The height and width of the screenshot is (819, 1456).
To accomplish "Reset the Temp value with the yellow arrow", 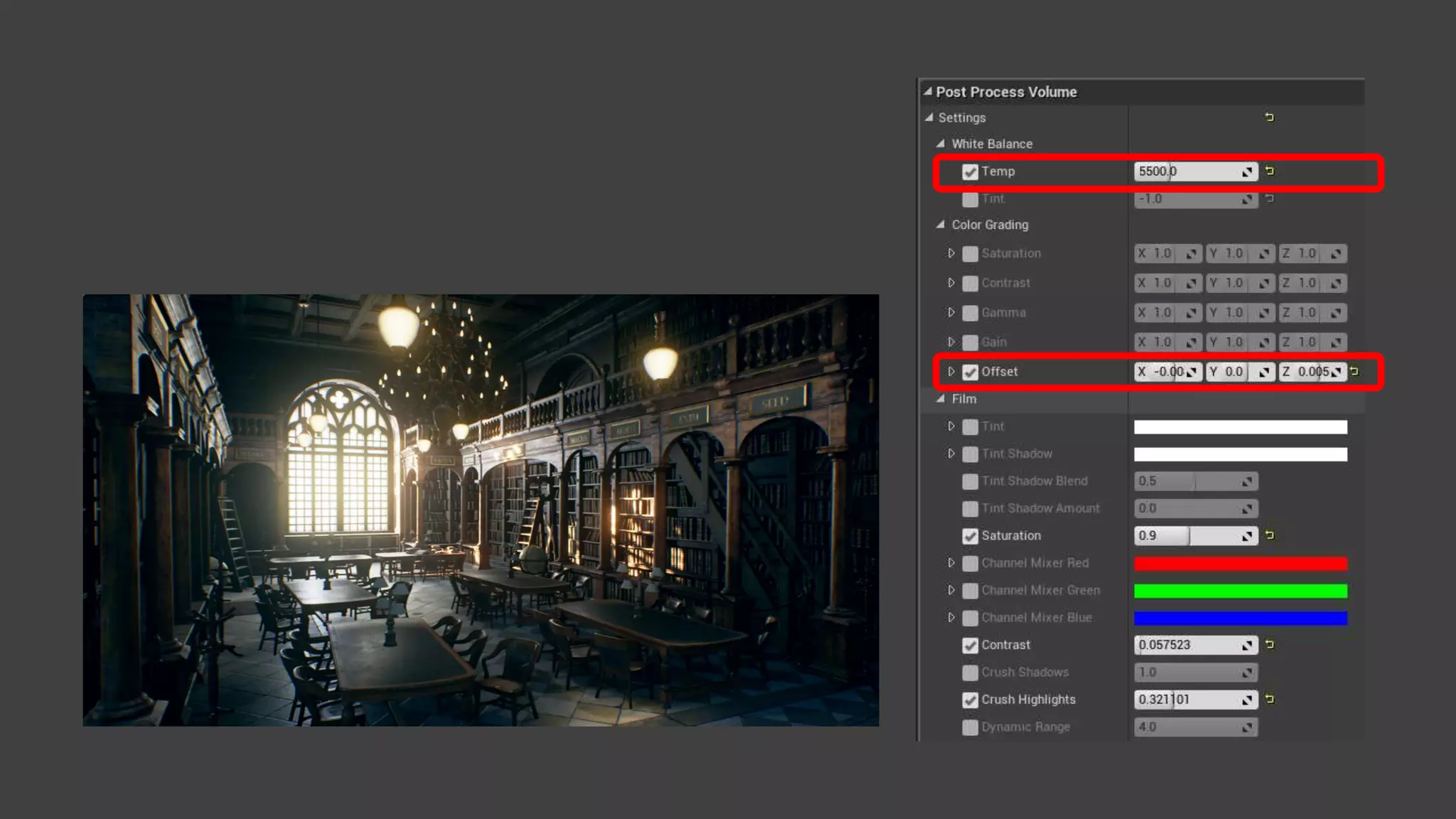I will (1270, 171).
